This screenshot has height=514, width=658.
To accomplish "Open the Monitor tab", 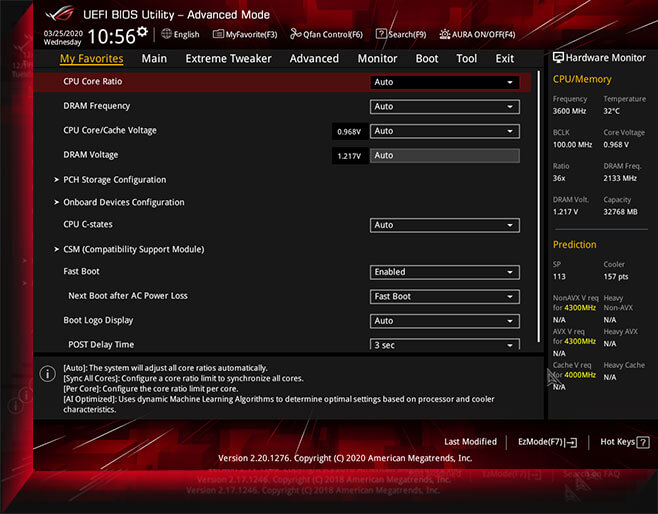I will tap(377, 58).
